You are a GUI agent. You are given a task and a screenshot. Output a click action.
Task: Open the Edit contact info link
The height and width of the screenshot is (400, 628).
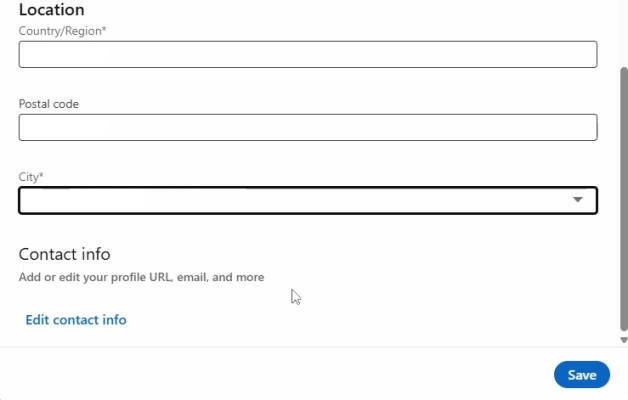[x=76, y=320]
